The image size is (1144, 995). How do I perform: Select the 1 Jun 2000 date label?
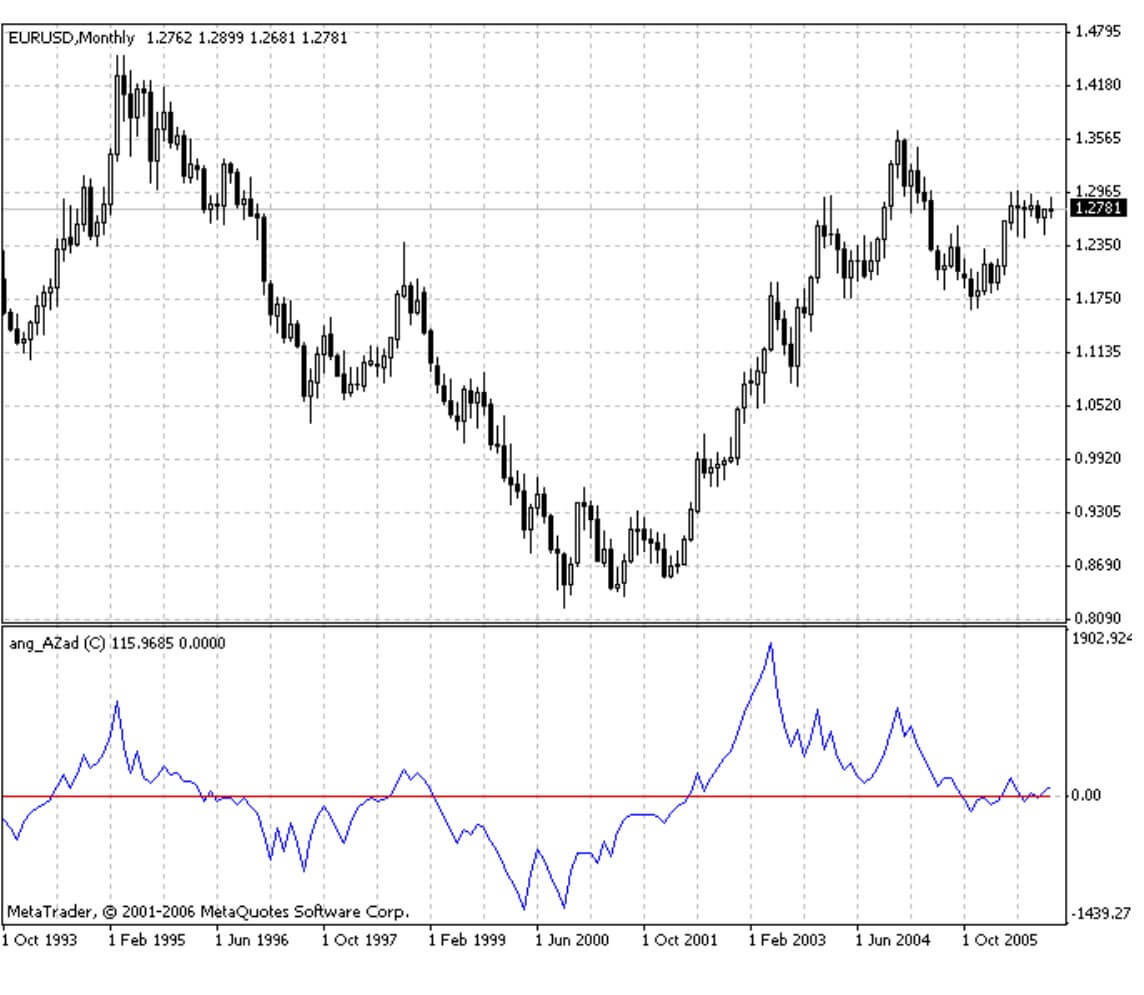click(x=574, y=940)
